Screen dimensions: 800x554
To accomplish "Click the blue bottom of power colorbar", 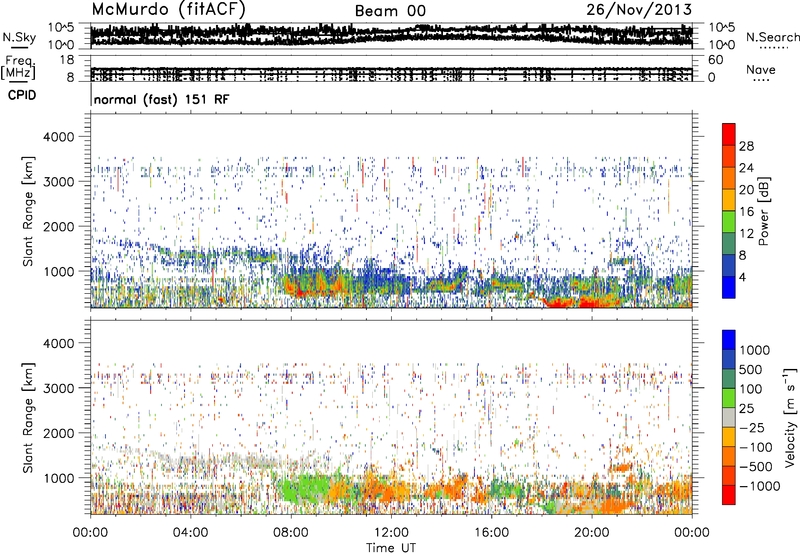I will tap(729, 287).
